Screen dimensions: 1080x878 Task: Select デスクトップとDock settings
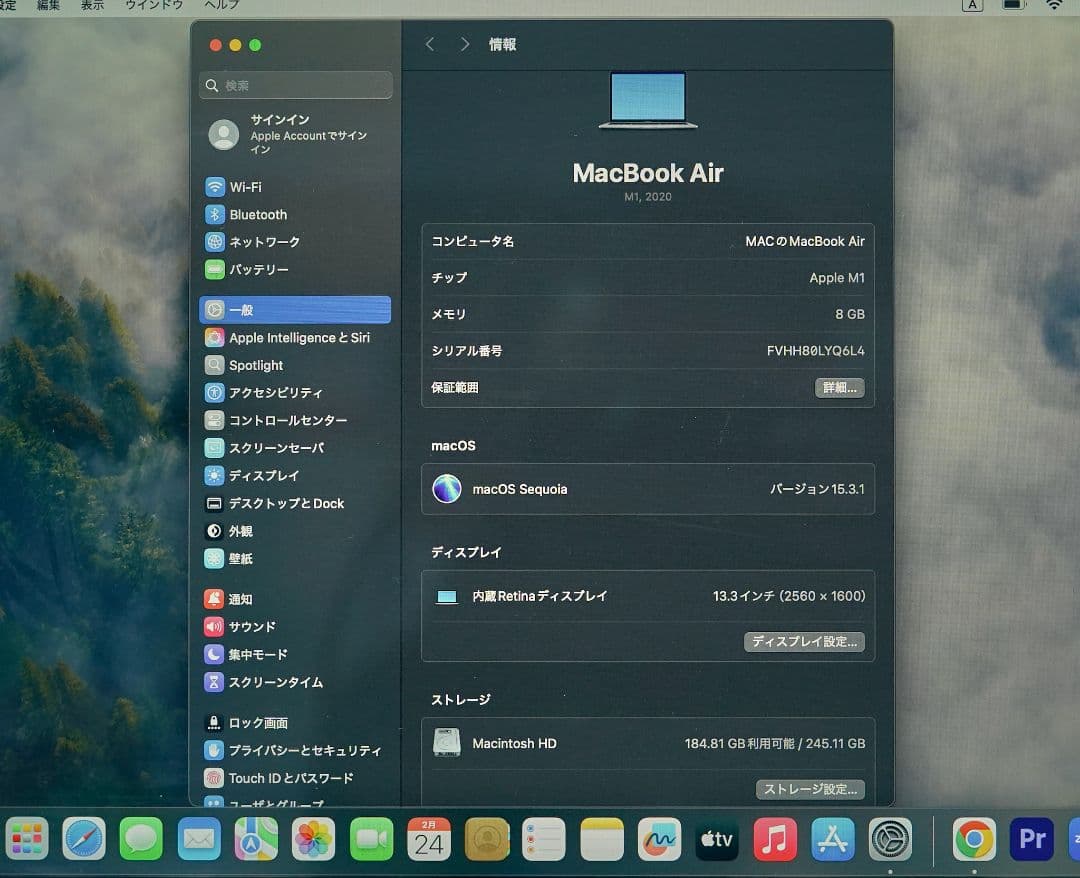coord(287,503)
